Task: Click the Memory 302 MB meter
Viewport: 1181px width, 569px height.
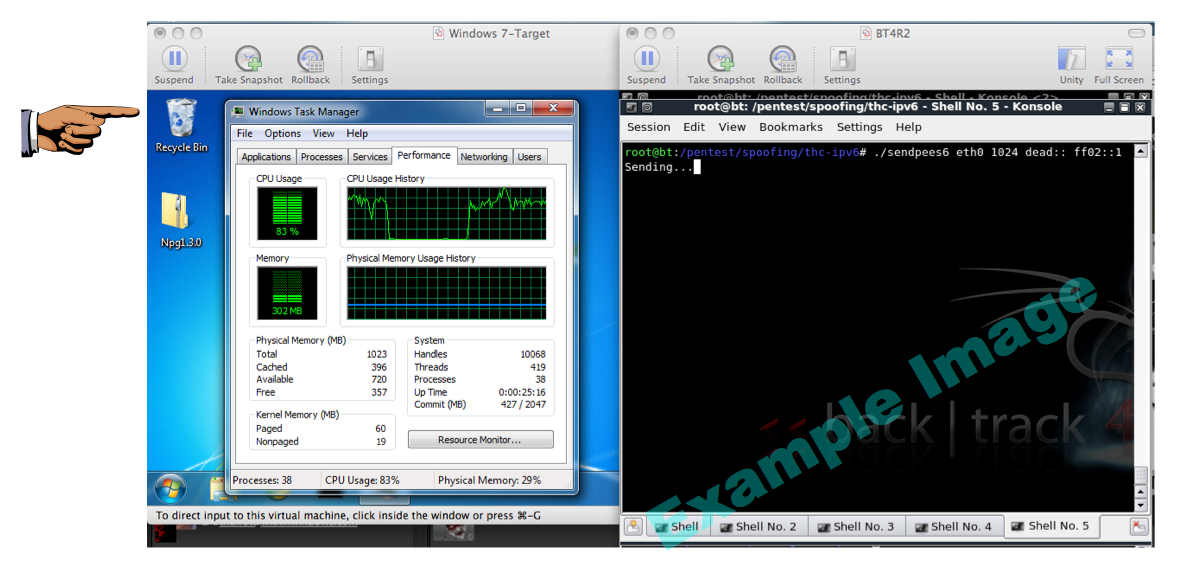Action: (287, 293)
